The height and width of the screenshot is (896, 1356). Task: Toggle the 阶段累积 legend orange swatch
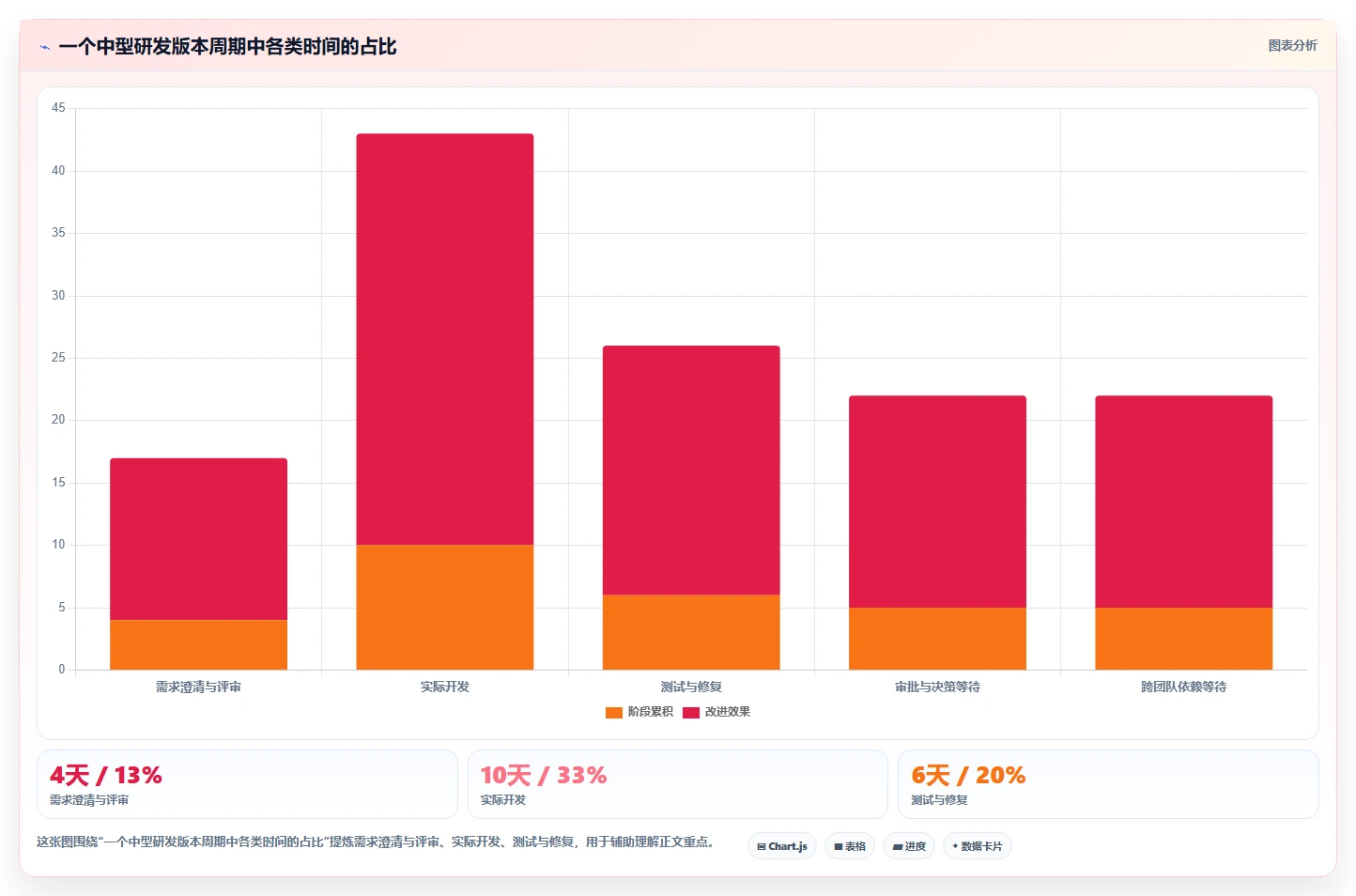pos(614,712)
